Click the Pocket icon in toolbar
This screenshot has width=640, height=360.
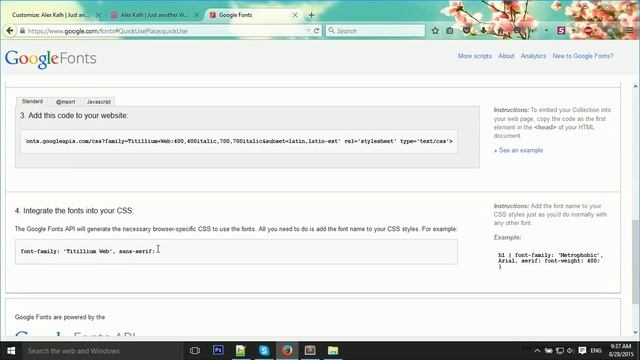(x=467, y=31)
